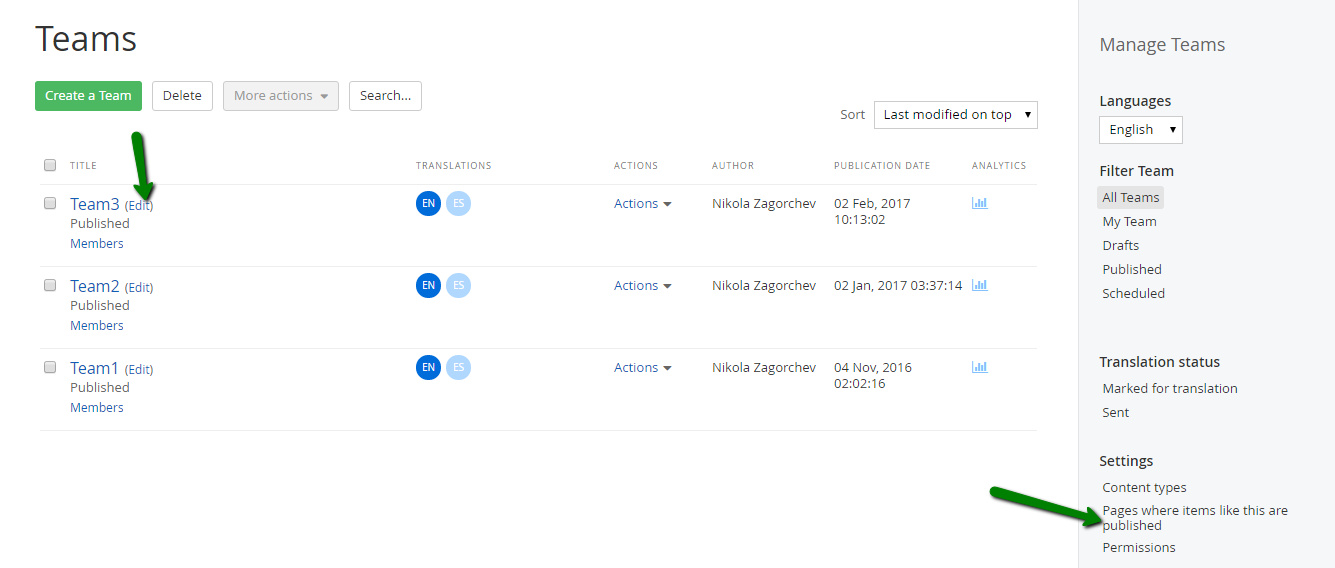The image size is (1335, 568).
Task: Open the Team2 title link
Action: tap(95, 286)
